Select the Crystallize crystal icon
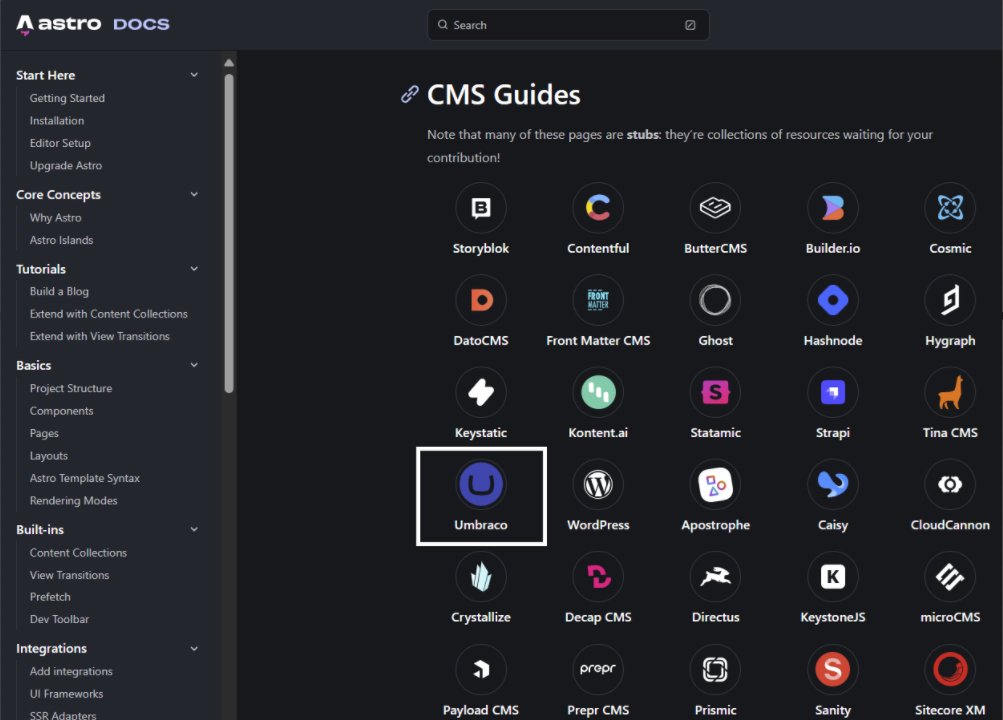Viewport: 1003px width, 720px height. (x=480, y=577)
